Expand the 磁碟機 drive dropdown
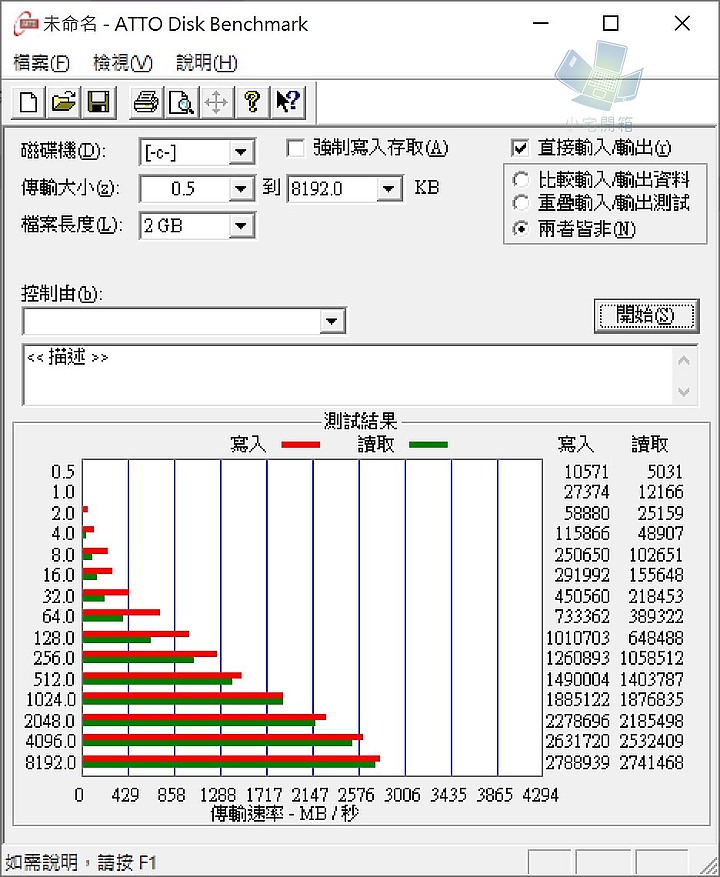 coord(241,152)
